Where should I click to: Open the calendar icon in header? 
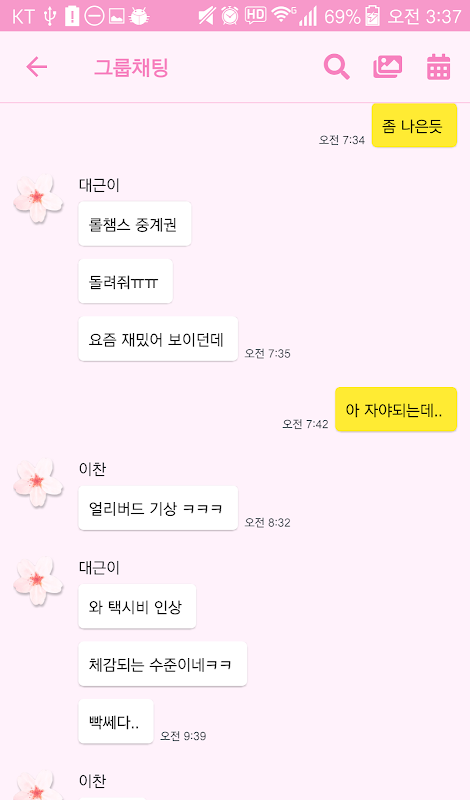[438, 67]
